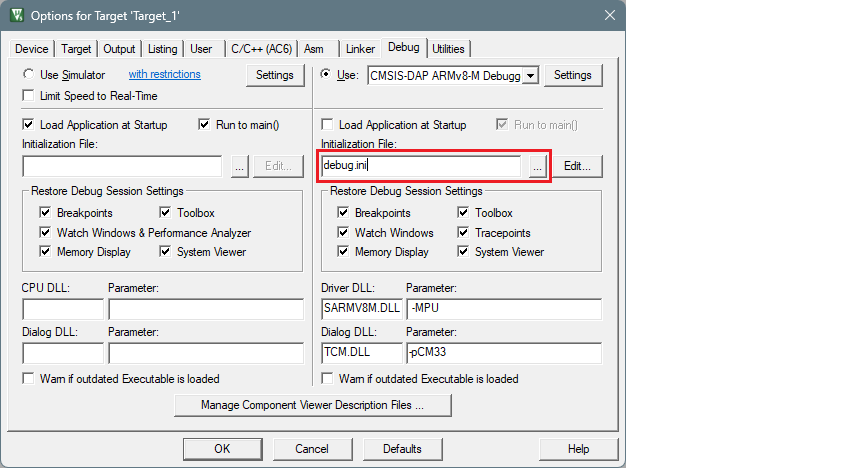852x468 pixels.
Task: Click the Cancel button
Action: click(312, 449)
